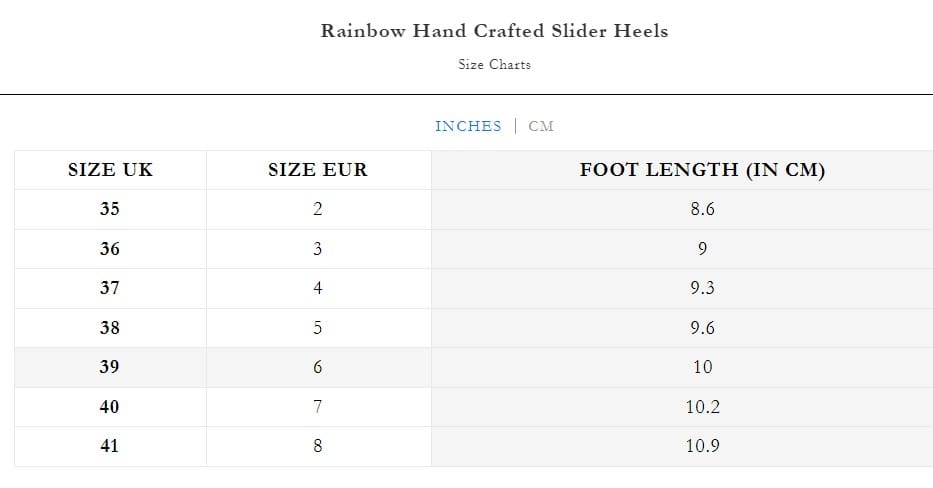The height and width of the screenshot is (488, 933).
Task: Click the Size Charts subtitle
Action: (x=494, y=65)
